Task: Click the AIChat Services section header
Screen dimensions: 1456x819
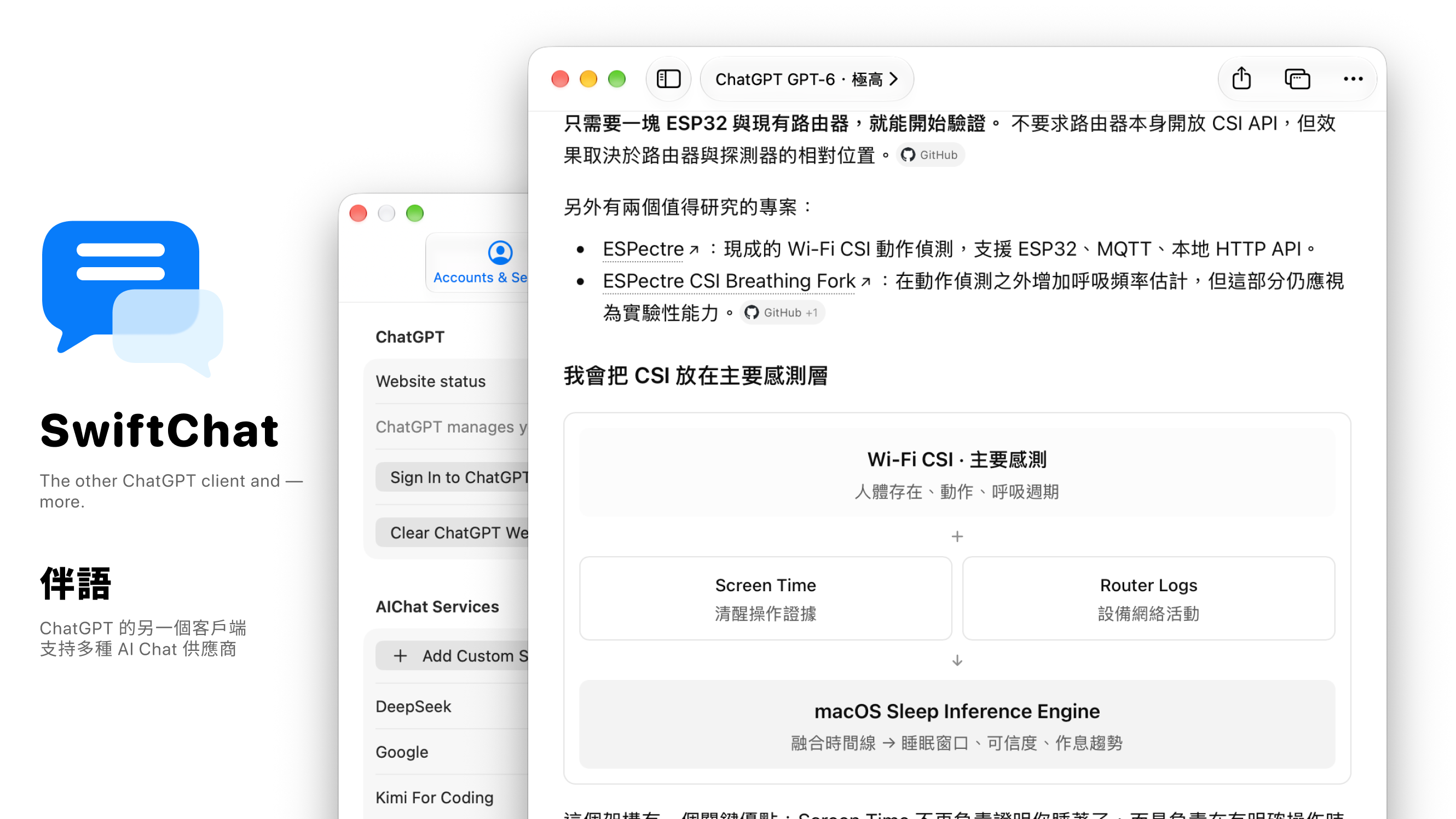Action: (437, 607)
